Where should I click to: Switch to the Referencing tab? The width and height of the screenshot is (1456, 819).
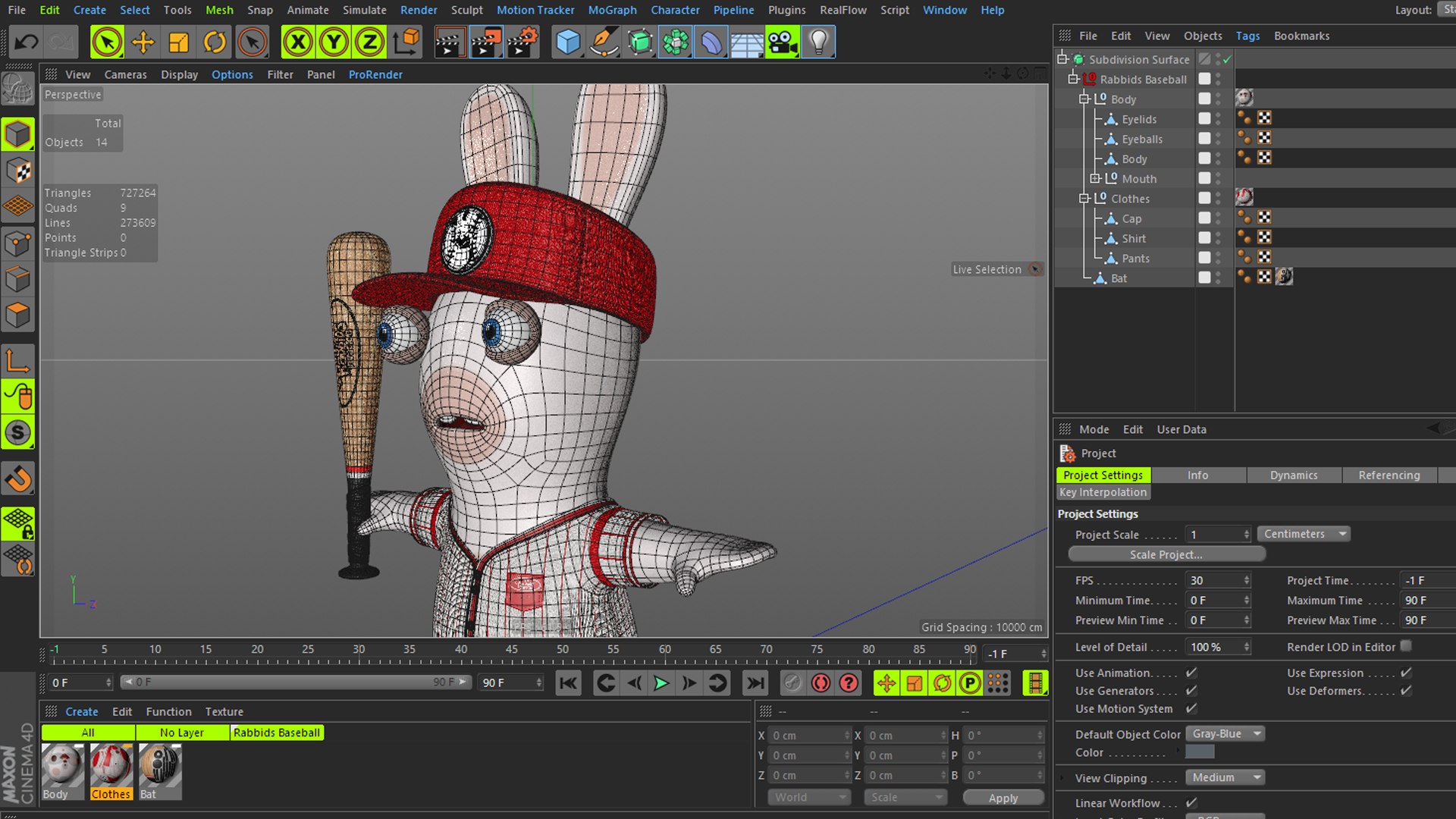pos(1389,475)
